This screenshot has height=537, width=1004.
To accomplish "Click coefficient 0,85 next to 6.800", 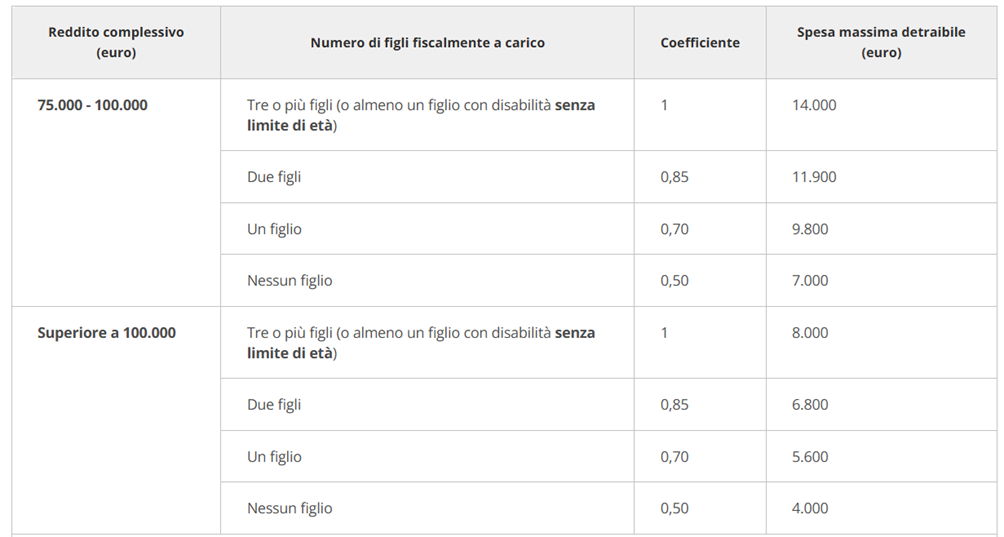I will coord(674,405).
